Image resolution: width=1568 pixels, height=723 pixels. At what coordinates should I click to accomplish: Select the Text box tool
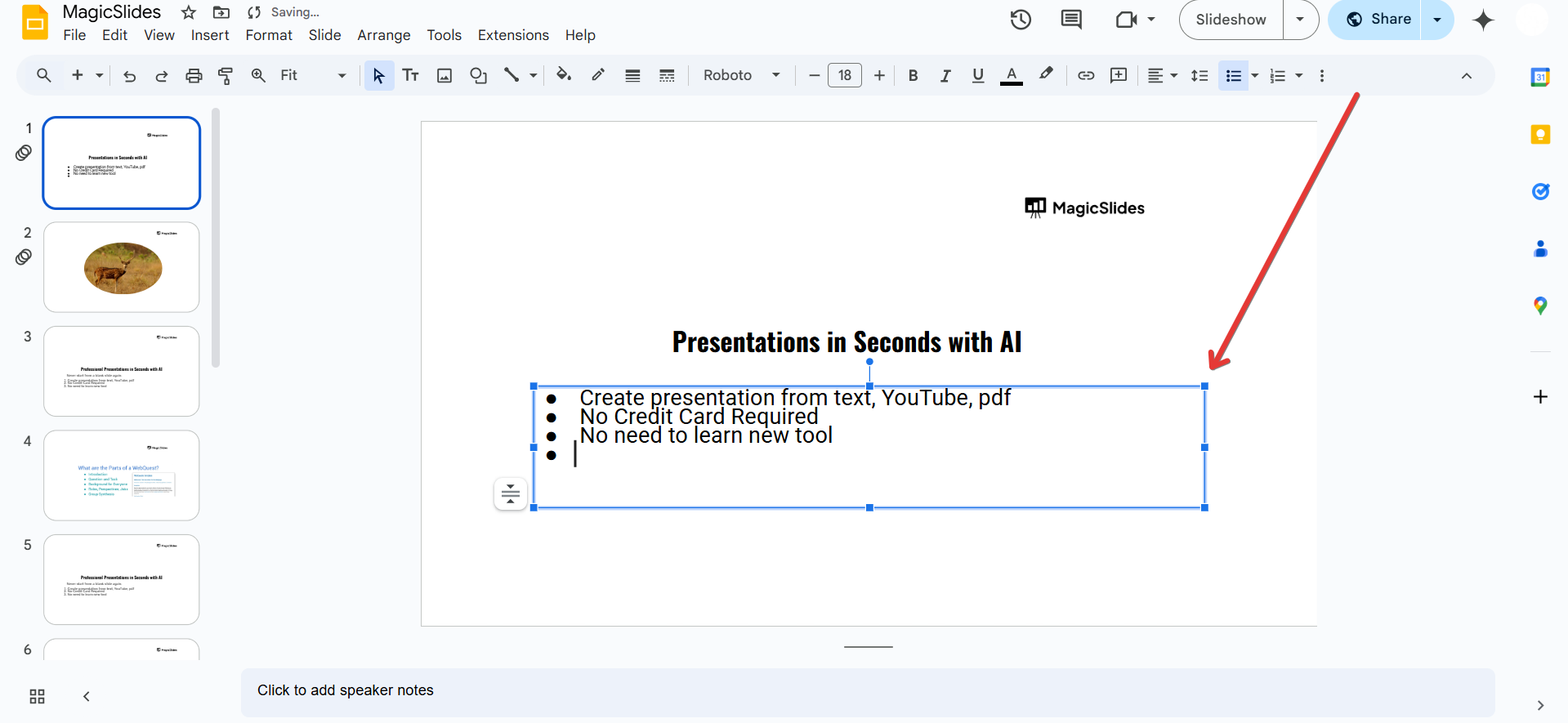410,76
